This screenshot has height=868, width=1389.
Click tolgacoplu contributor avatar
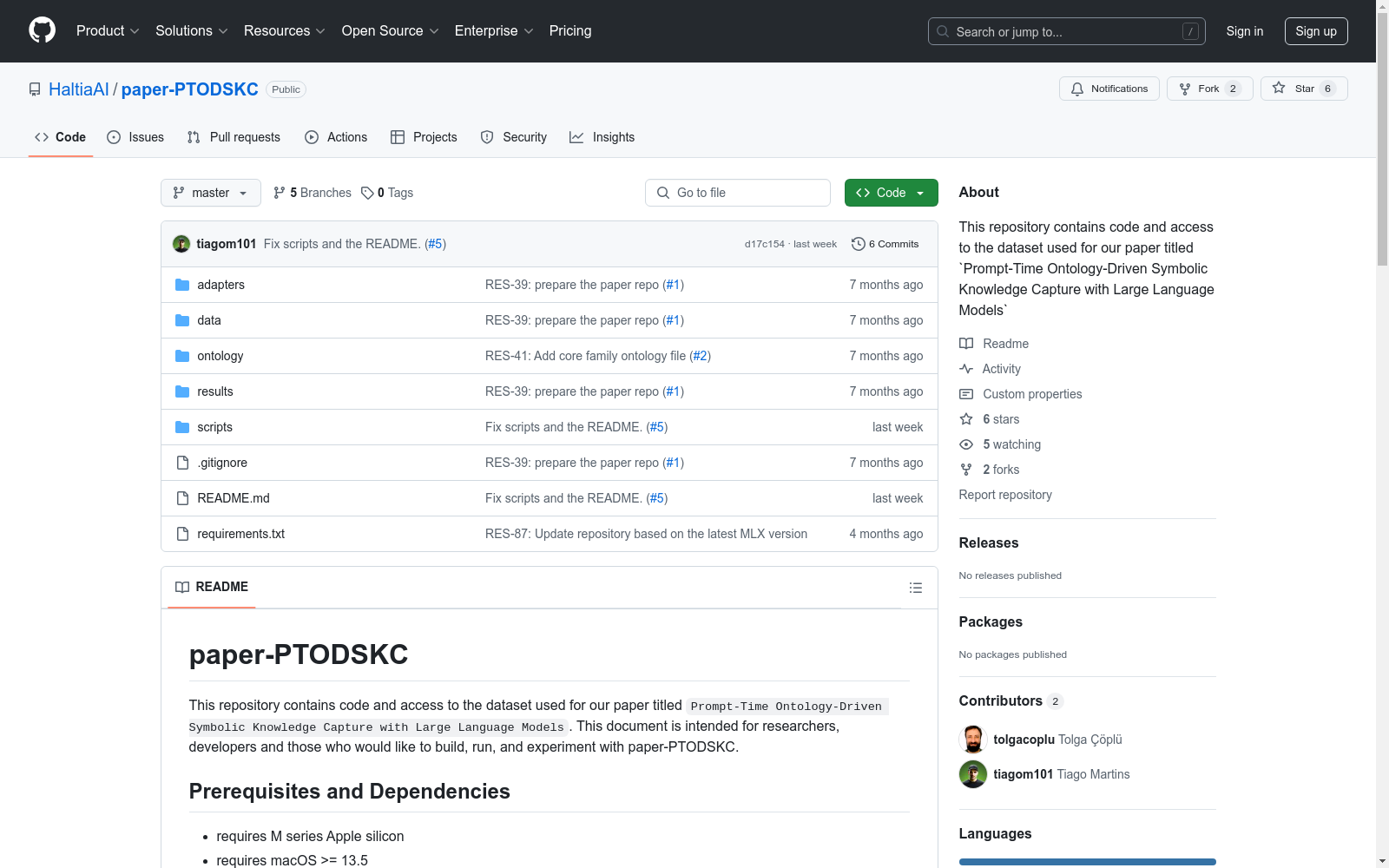(x=973, y=740)
